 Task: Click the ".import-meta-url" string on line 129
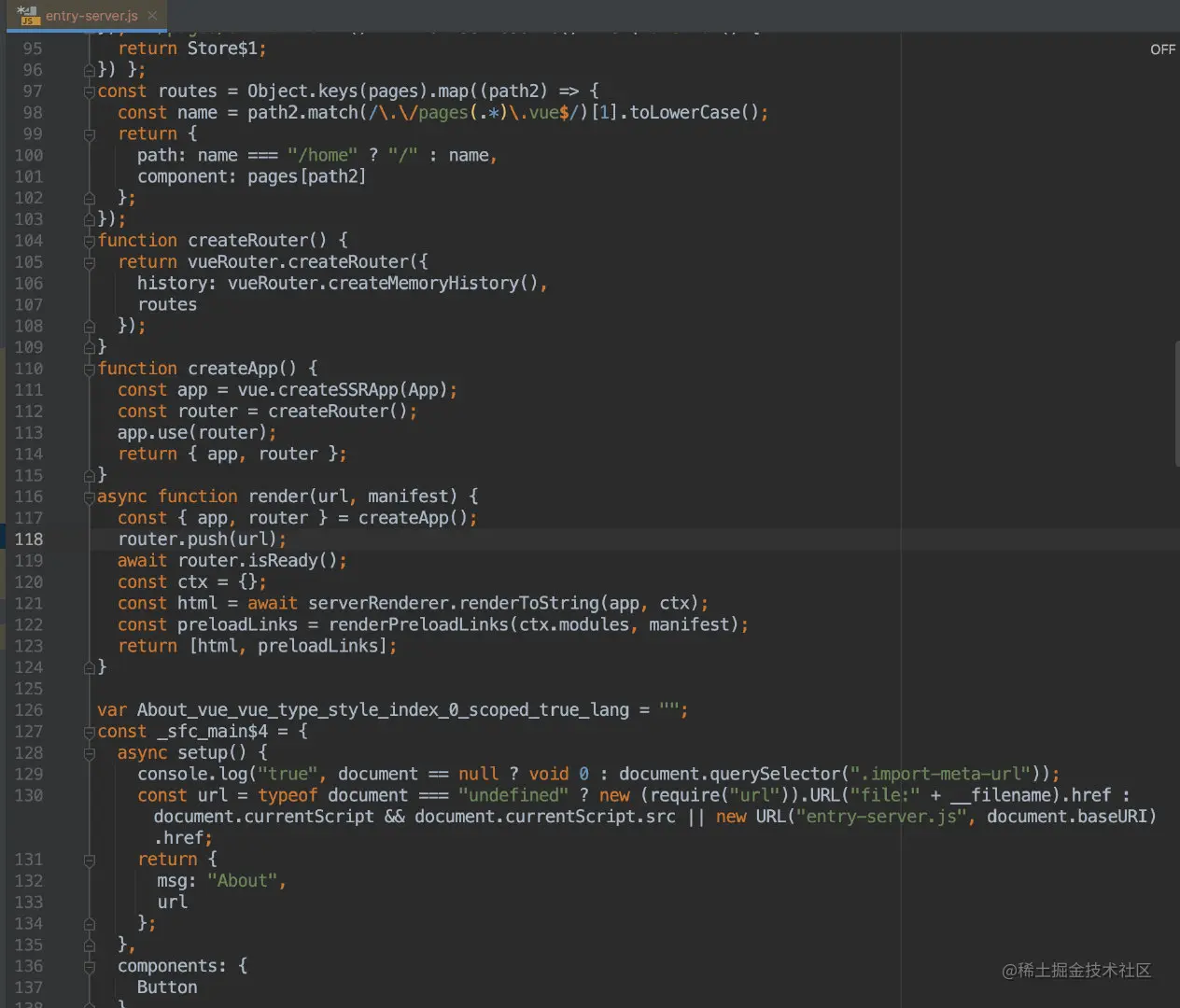pos(940,775)
